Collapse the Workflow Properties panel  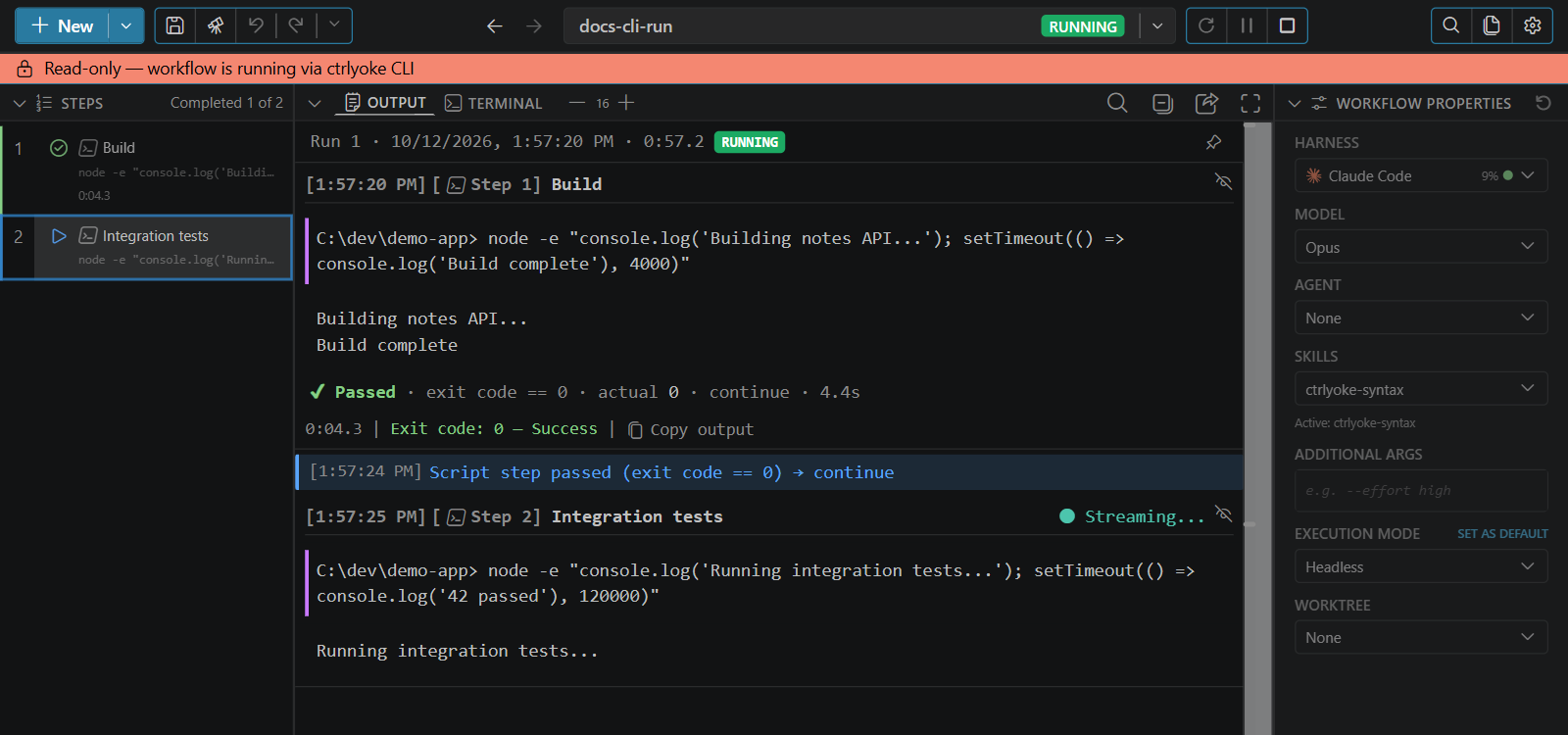(1295, 103)
